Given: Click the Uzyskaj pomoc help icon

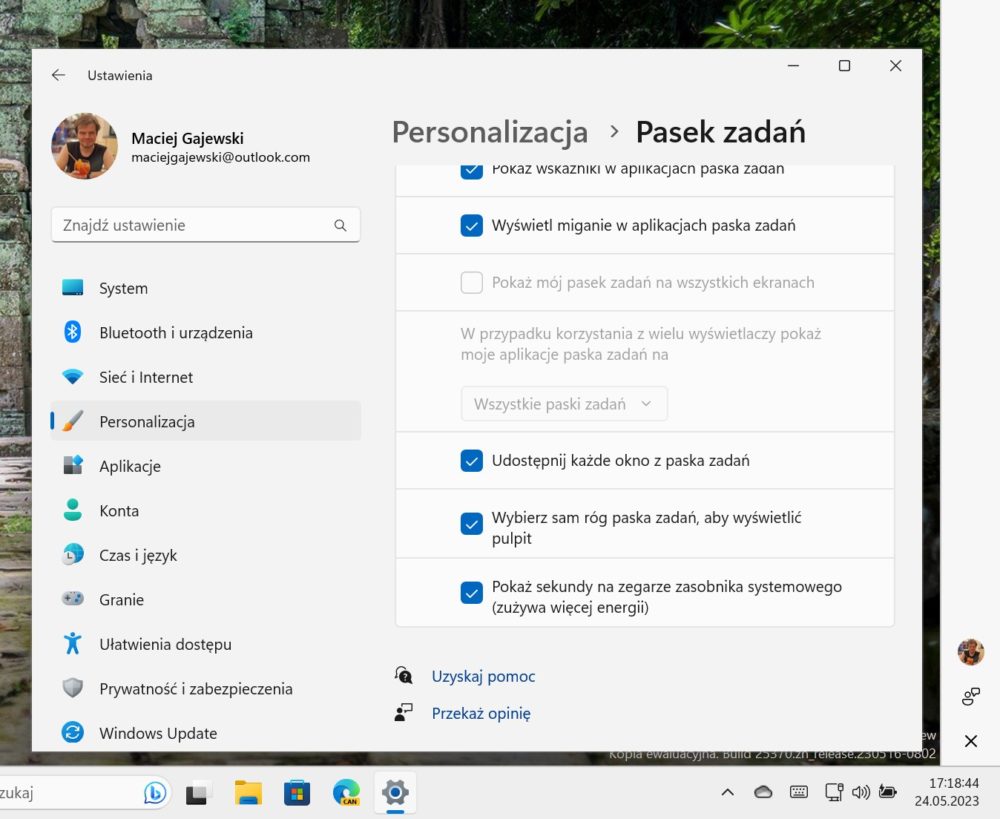Looking at the screenshot, I should coord(403,675).
